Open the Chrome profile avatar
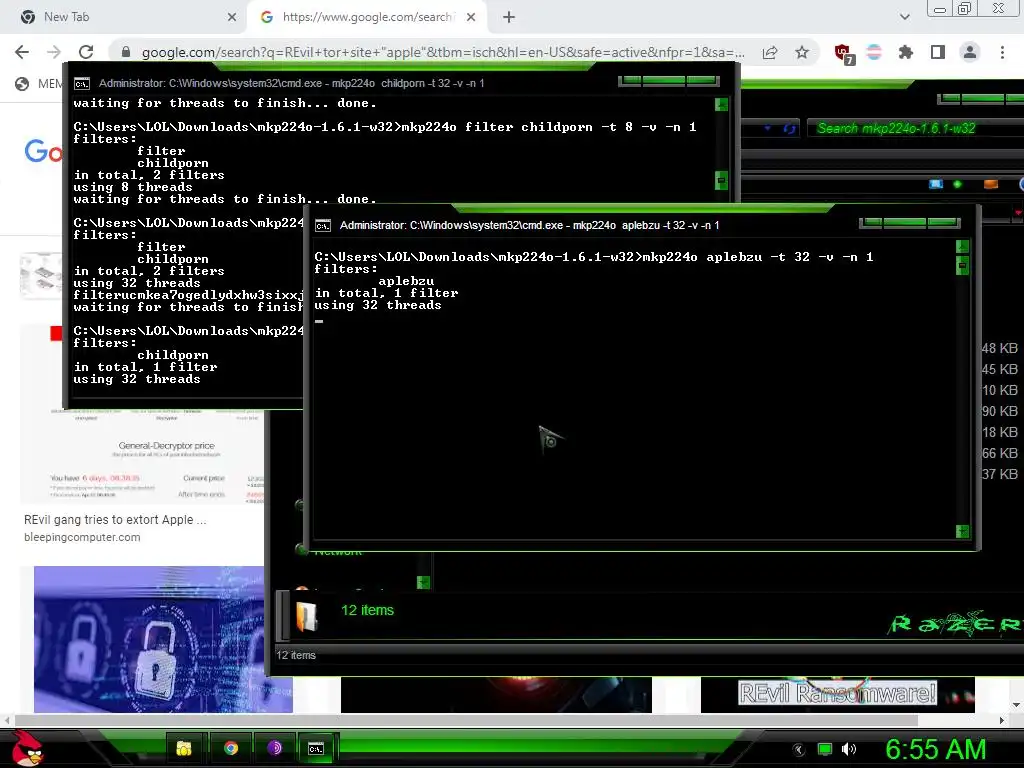 coord(970,52)
